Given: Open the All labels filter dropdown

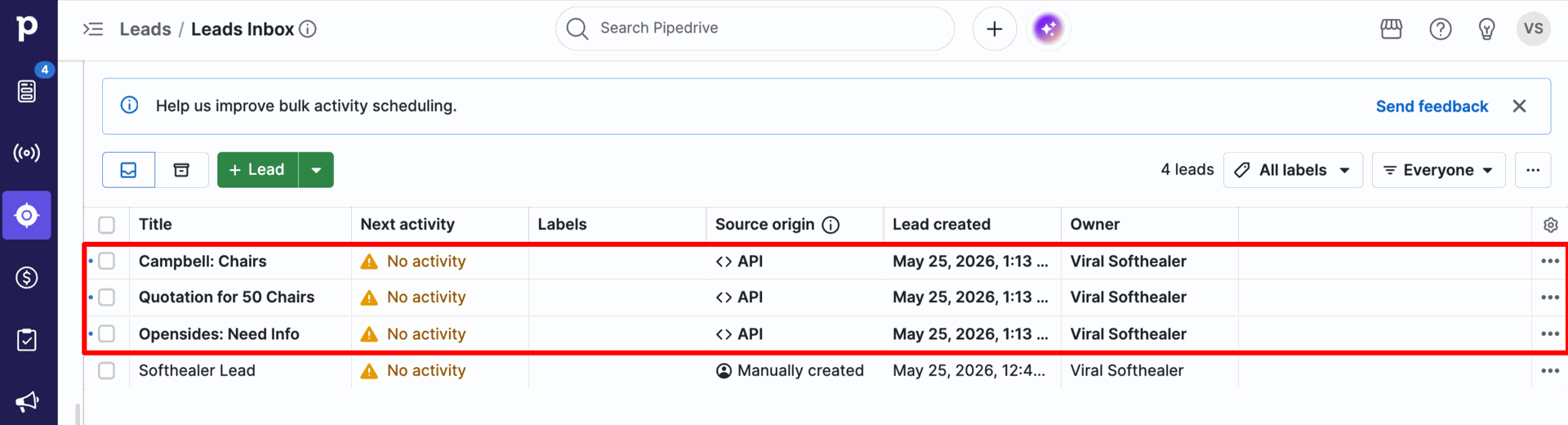Looking at the screenshot, I should click(x=1293, y=170).
